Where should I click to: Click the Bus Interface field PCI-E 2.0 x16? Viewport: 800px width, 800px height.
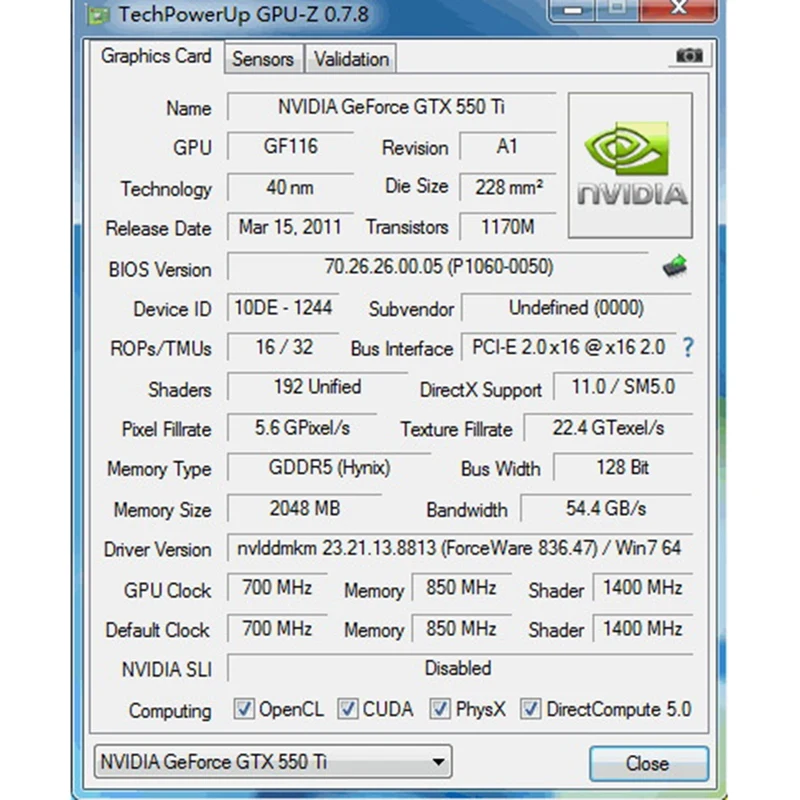click(569, 347)
